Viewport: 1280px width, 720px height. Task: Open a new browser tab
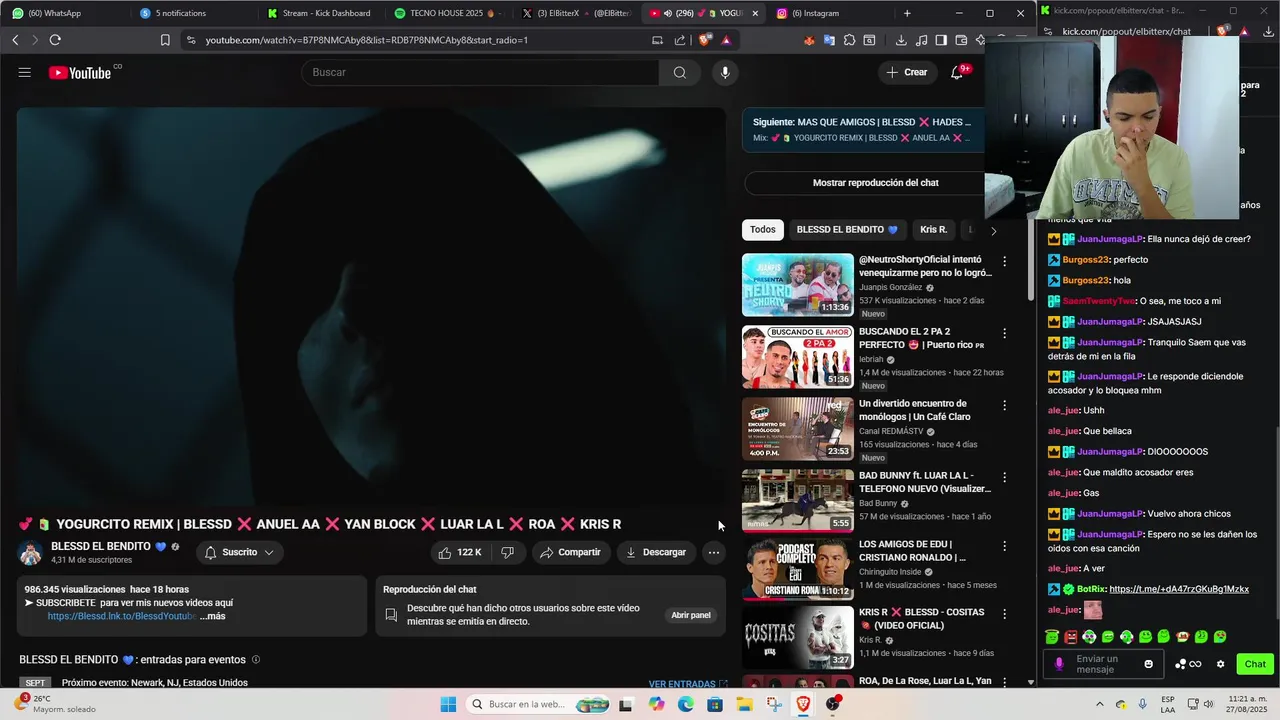pyautogui.click(x=907, y=13)
